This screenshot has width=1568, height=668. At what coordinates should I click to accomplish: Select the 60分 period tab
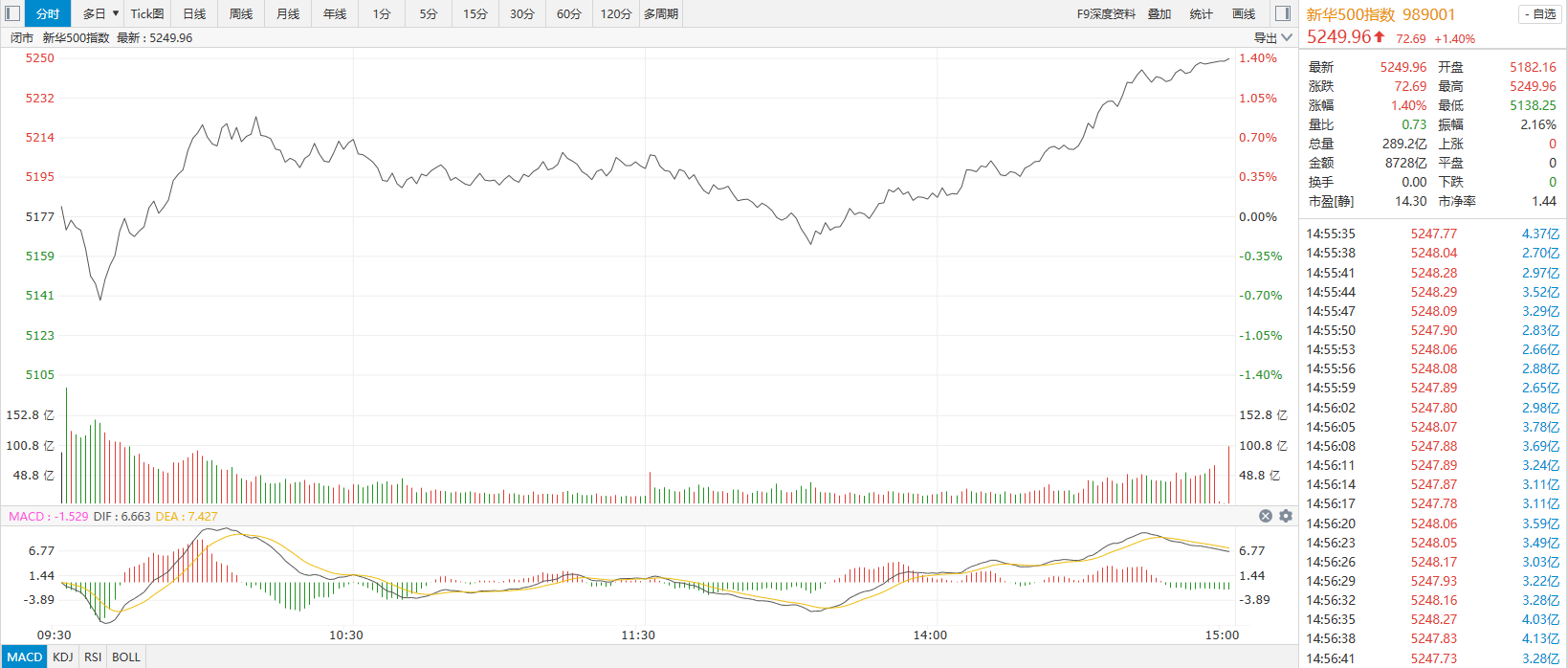click(x=568, y=13)
